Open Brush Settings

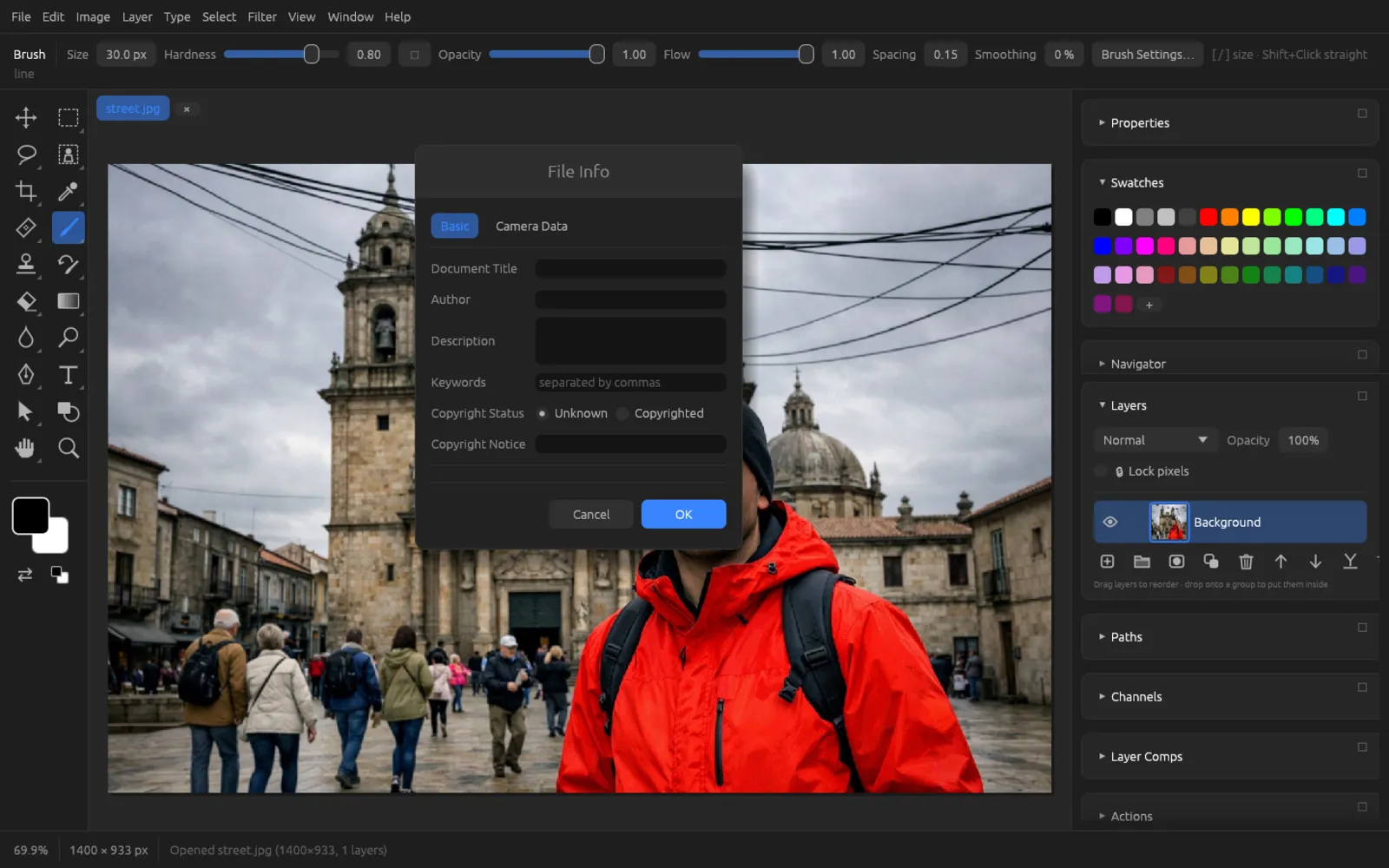click(x=1148, y=55)
